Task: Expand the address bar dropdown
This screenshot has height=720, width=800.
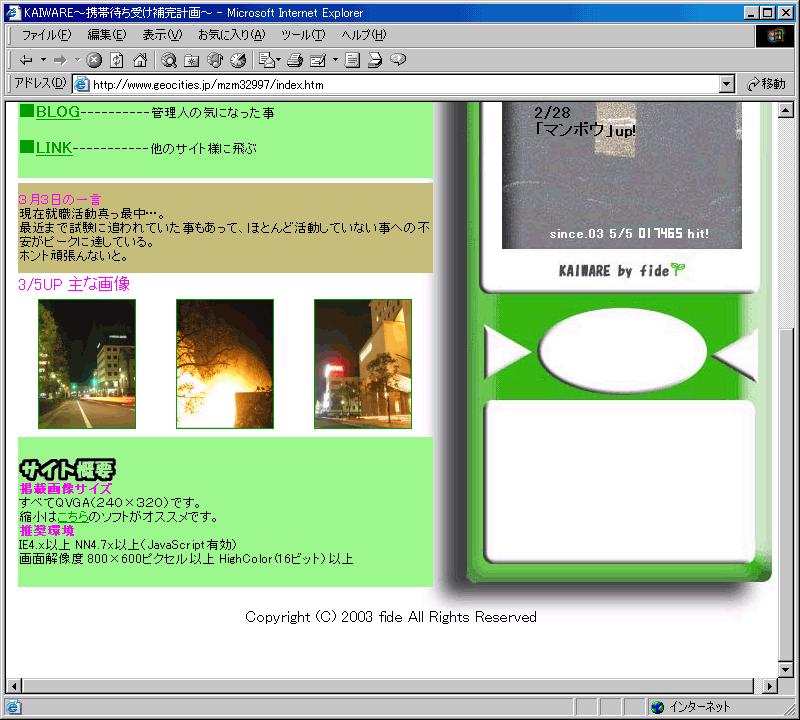Action: (727, 84)
